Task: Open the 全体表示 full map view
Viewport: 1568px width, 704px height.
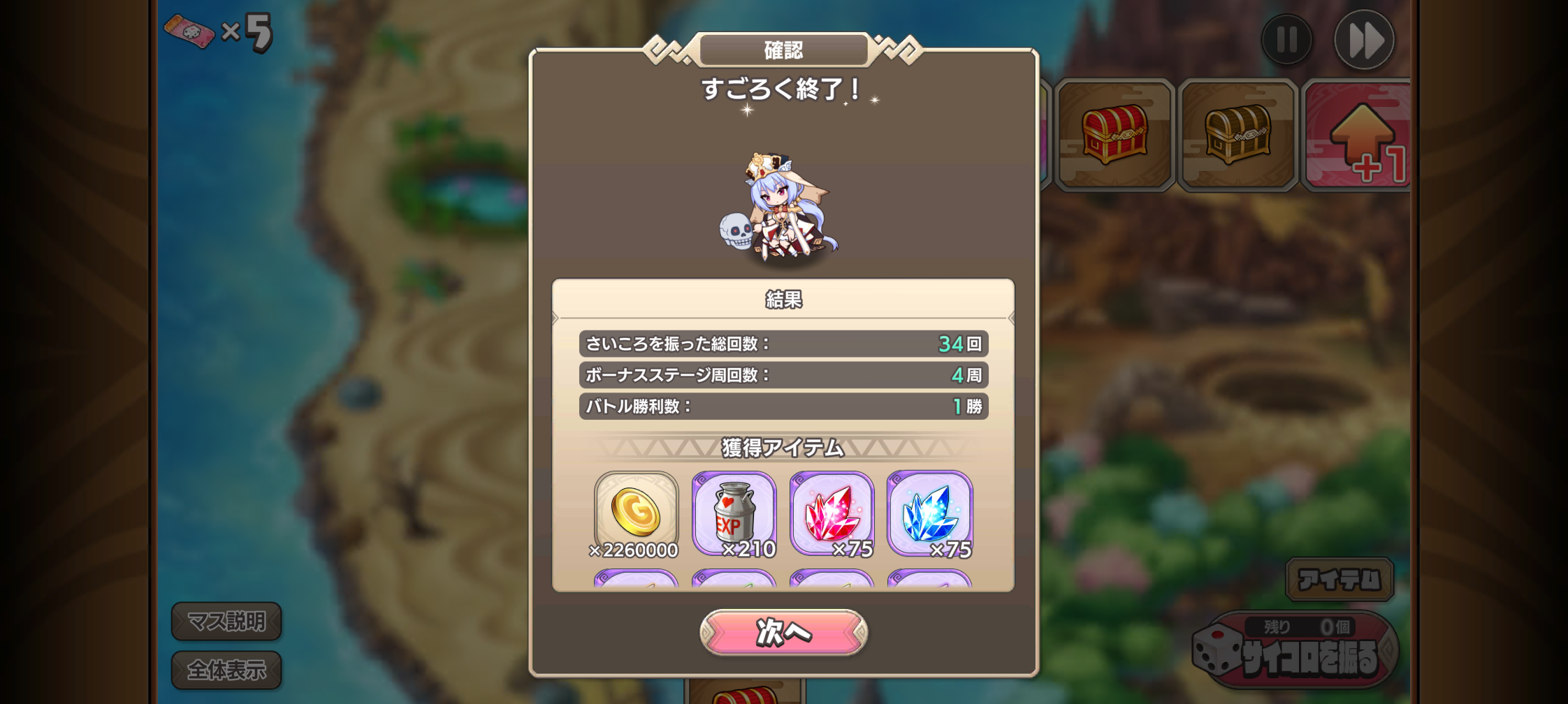Action: 226,670
